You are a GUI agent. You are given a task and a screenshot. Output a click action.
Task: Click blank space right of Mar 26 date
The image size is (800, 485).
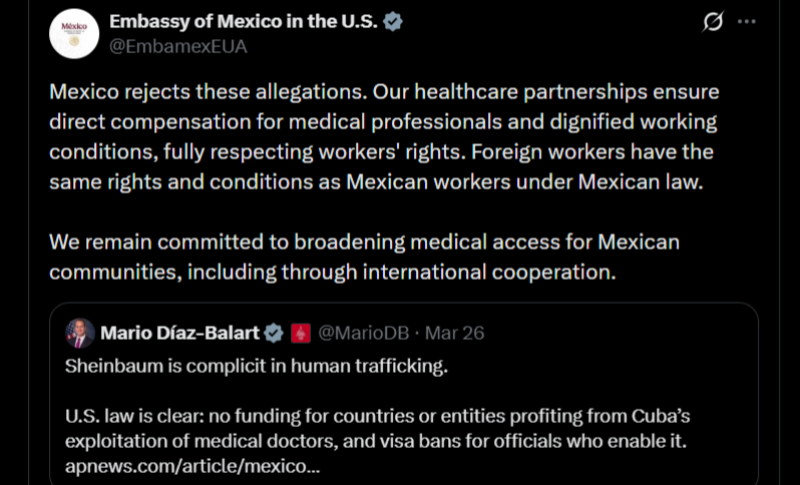(600, 333)
